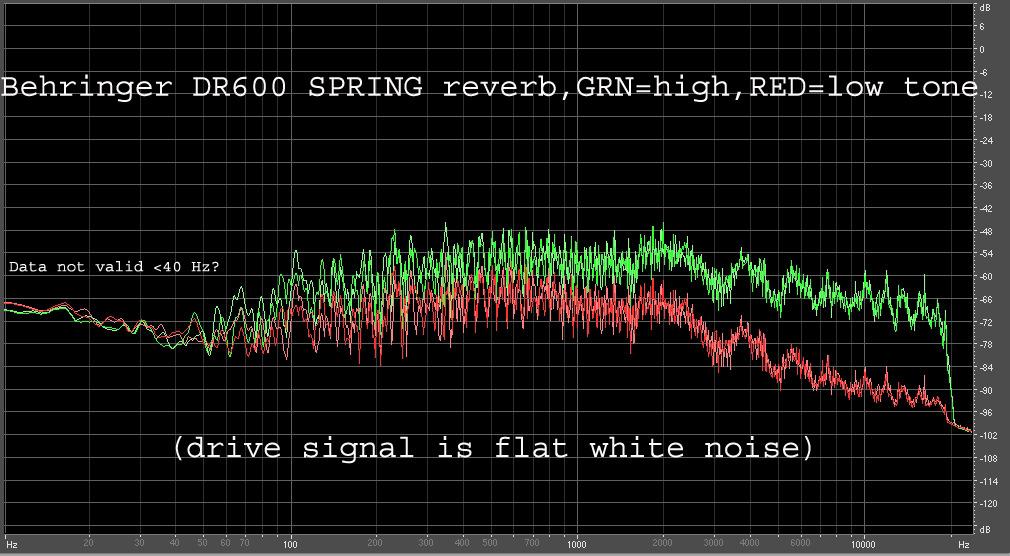Click the 300 Hz frequency axis label

tap(425, 543)
